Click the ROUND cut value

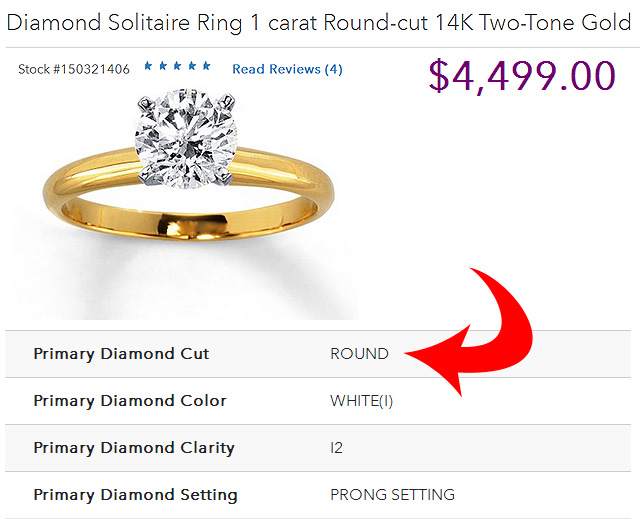(359, 354)
